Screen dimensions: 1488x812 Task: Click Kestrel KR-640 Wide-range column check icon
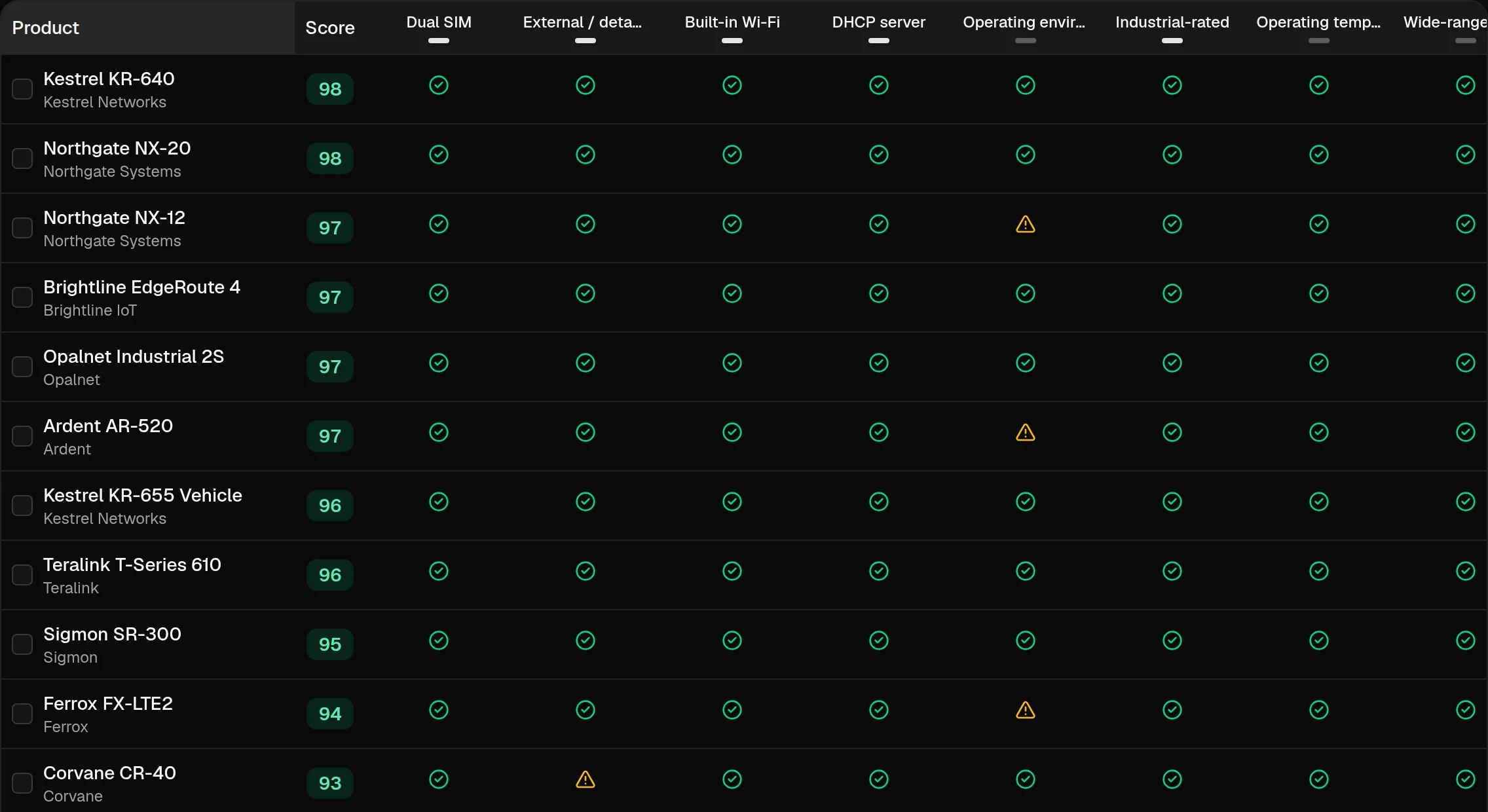click(x=1466, y=85)
